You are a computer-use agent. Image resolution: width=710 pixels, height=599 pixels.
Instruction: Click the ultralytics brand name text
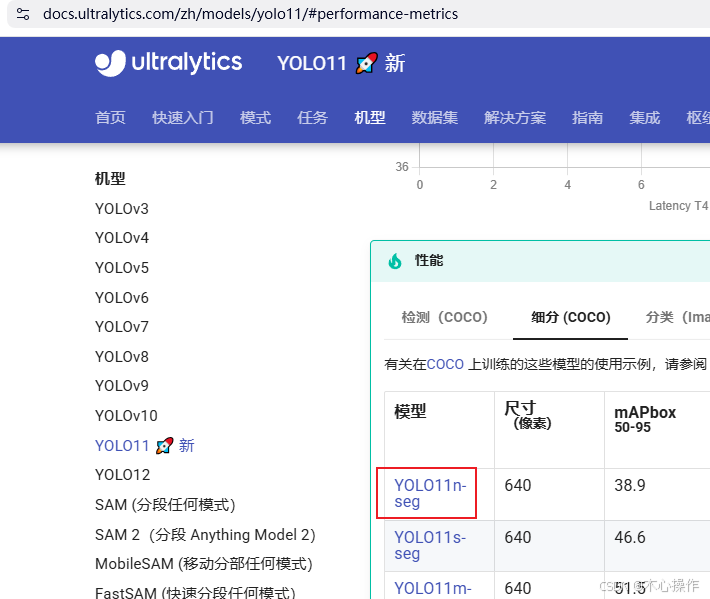(x=187, y=62)
